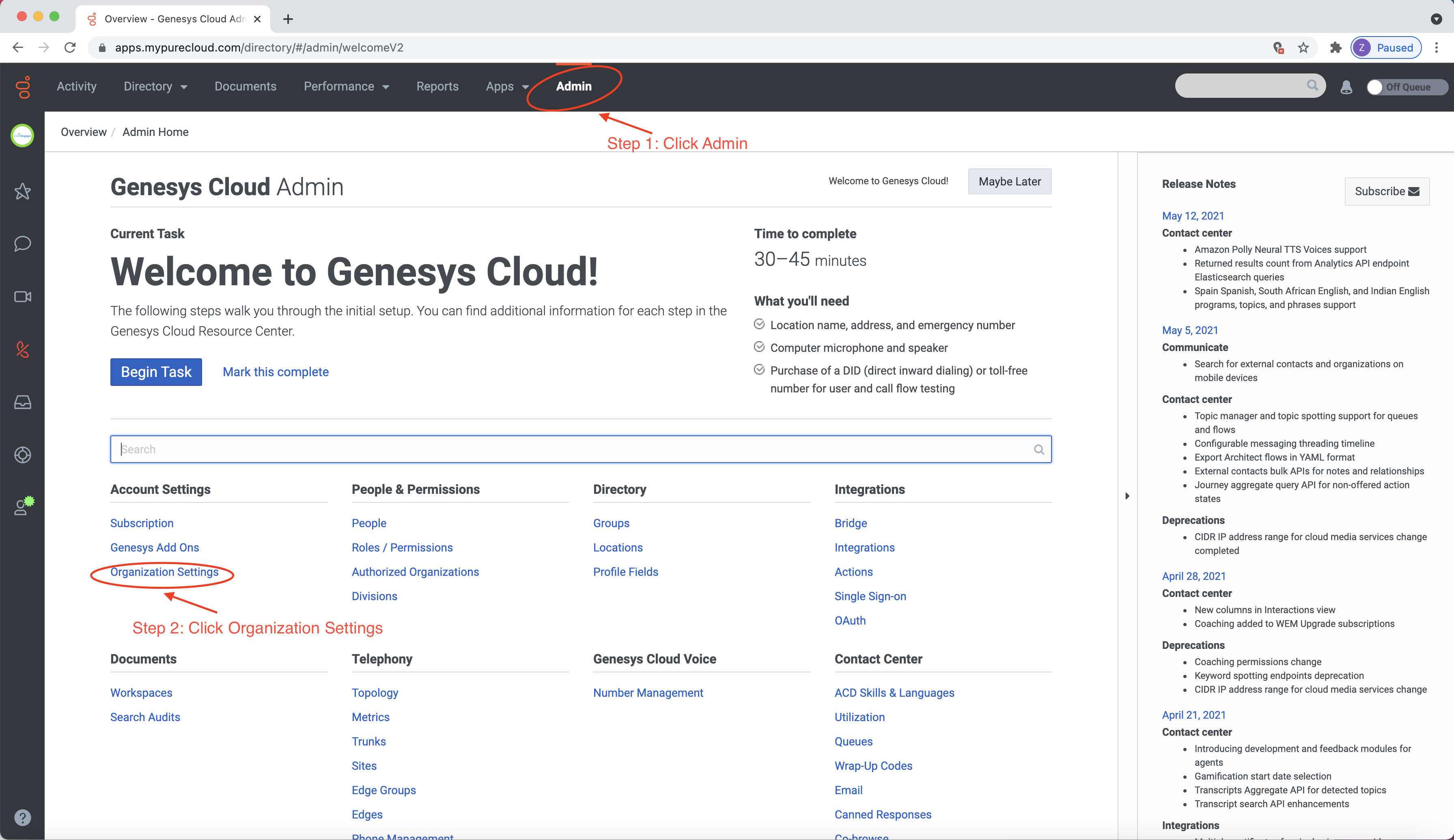Open the Workspaces link
This screenshot has height=840, width=1454.
tap(141, 693)
